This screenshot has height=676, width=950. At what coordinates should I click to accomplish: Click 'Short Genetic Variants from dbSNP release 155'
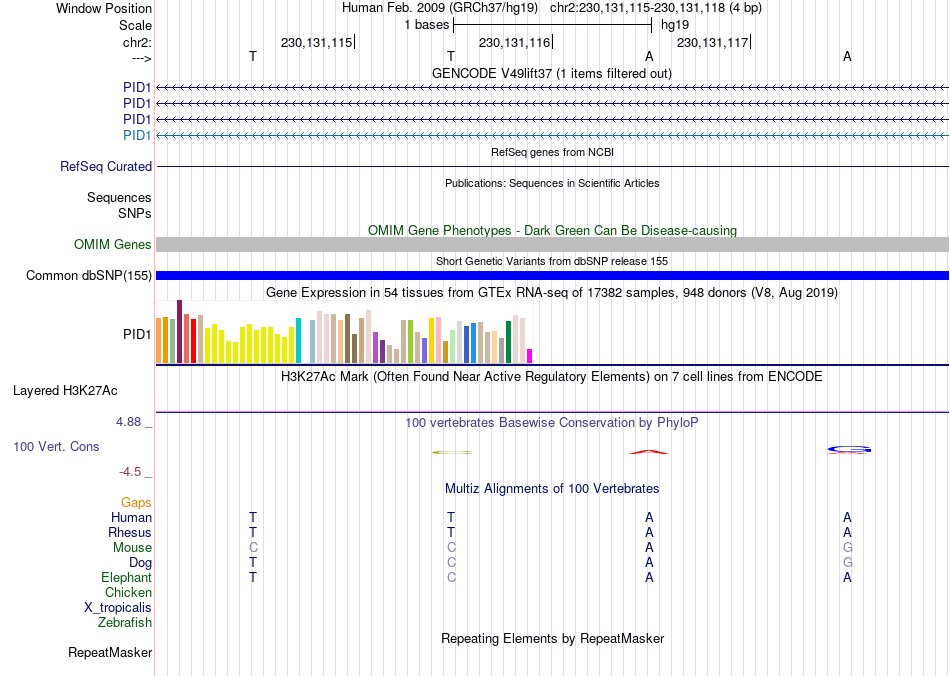pos(552,261)
